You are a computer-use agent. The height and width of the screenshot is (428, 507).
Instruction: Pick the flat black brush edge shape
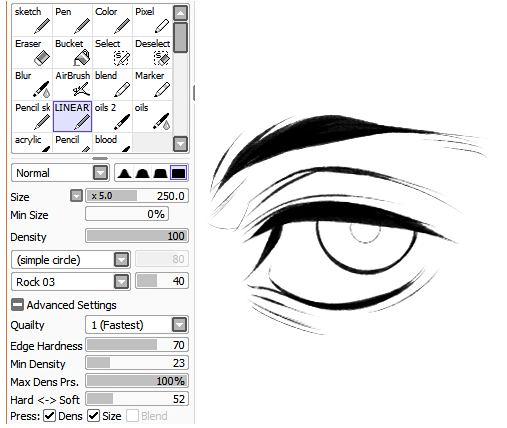point(178,173)
